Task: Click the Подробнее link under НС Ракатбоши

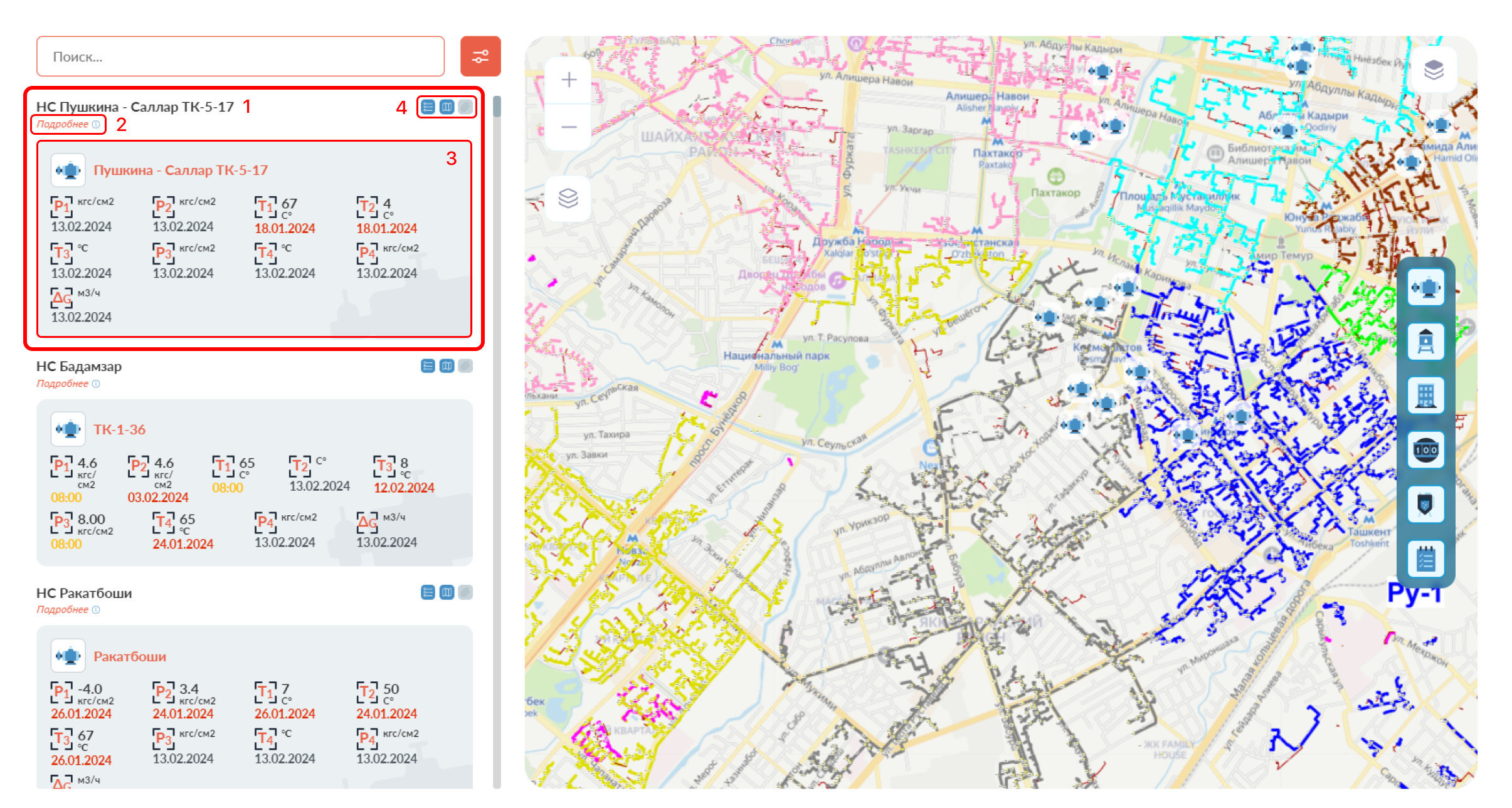Action: (61, 609)
